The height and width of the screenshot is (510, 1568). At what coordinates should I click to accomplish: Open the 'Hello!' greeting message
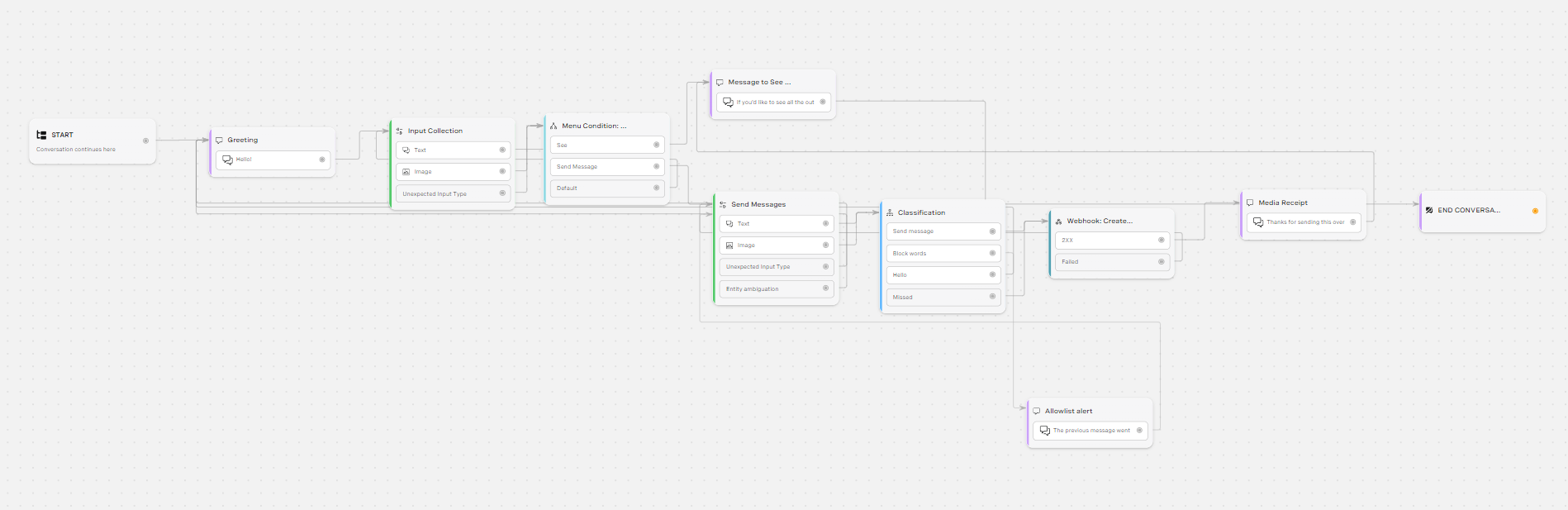(273, 160)
